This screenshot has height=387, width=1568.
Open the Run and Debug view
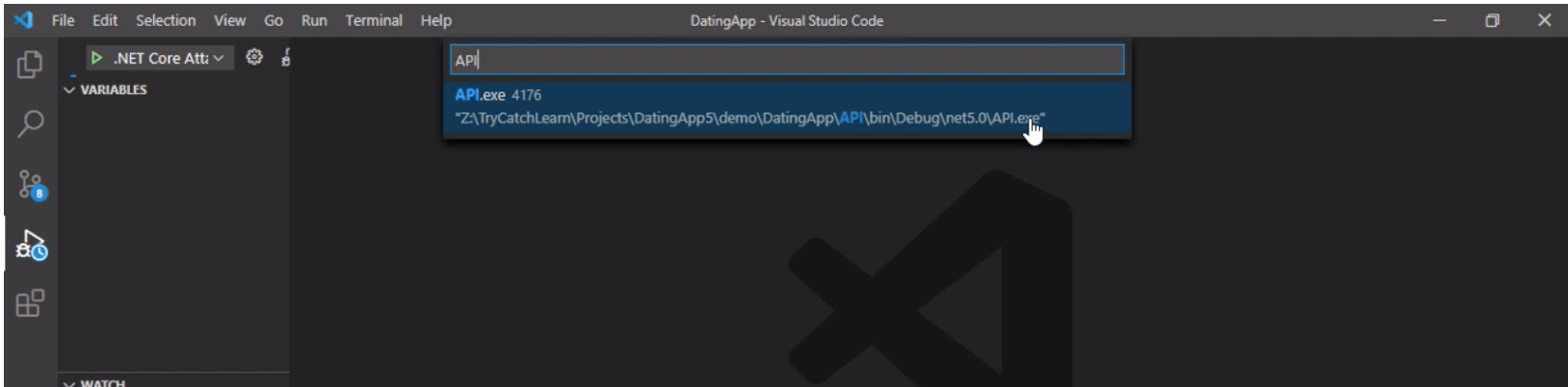coord(32,245)
